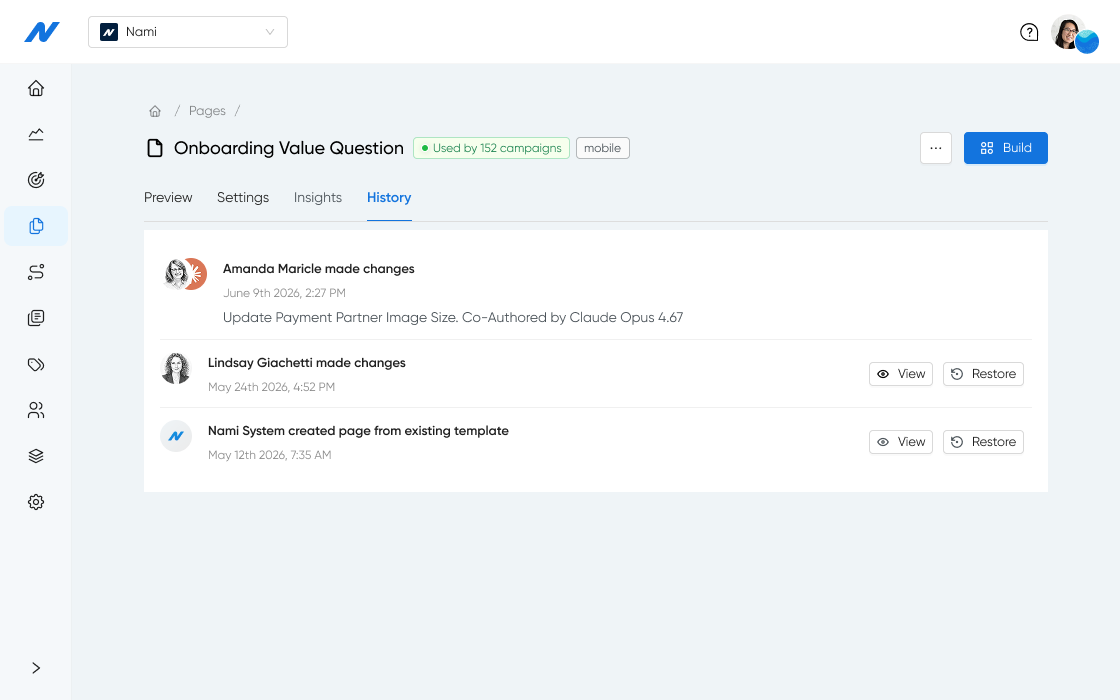Open the three-dot more options menu
Image resolution: width=1120 pixels, height=700 pixels.
pyautogui.click(x=936, y=148)
